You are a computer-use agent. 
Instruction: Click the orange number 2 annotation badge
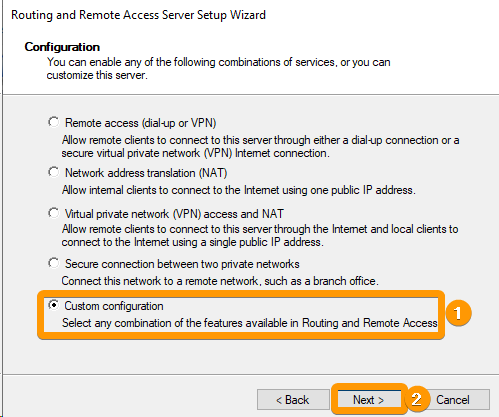(x=417, y=399)
